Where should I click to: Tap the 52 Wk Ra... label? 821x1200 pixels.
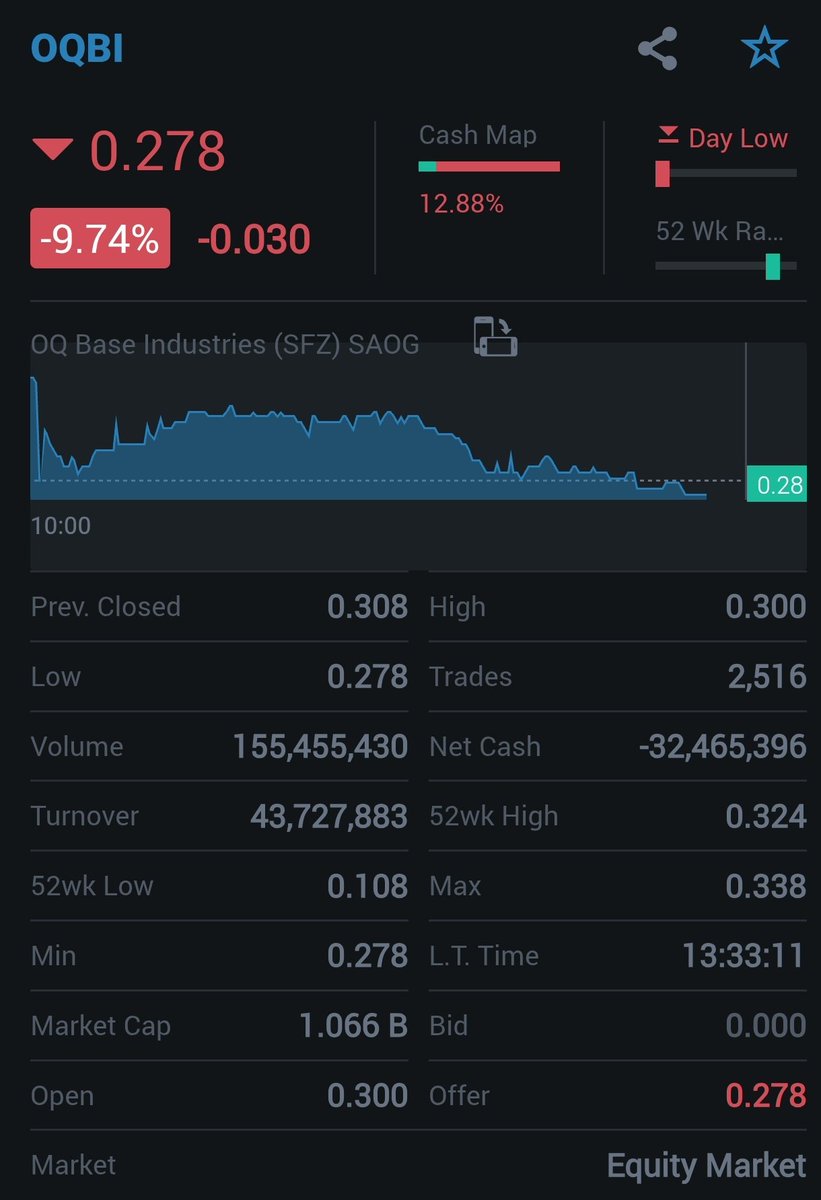point(720,231)
